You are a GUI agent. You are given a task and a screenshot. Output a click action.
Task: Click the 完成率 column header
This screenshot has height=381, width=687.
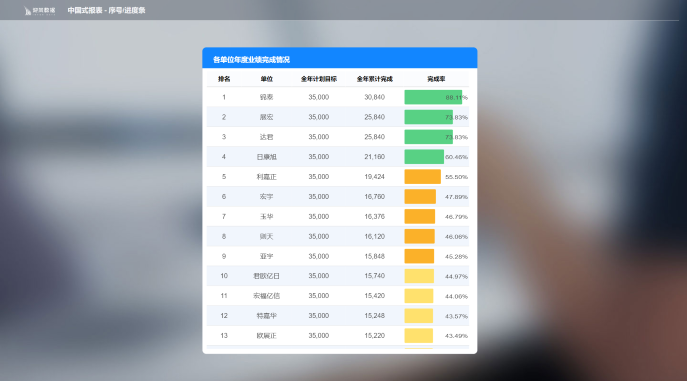click(436, 79)
